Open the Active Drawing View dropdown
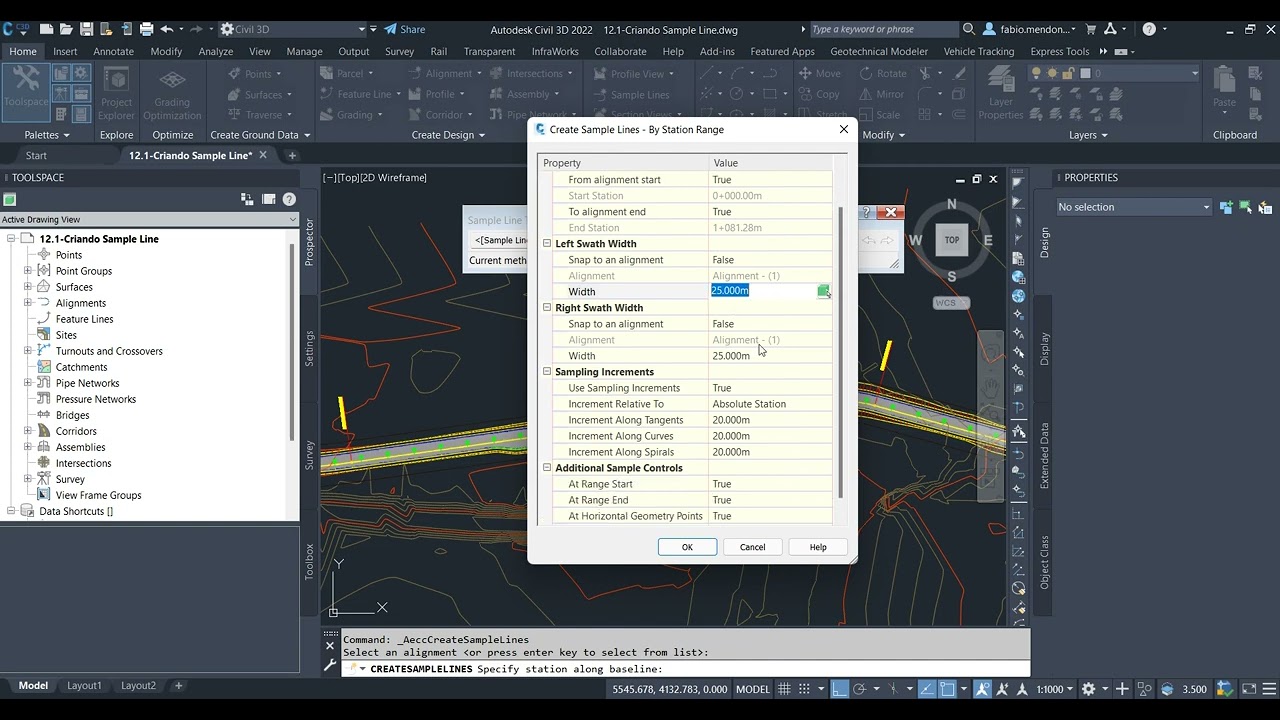 pyautogui.click(x=149, y=219)
